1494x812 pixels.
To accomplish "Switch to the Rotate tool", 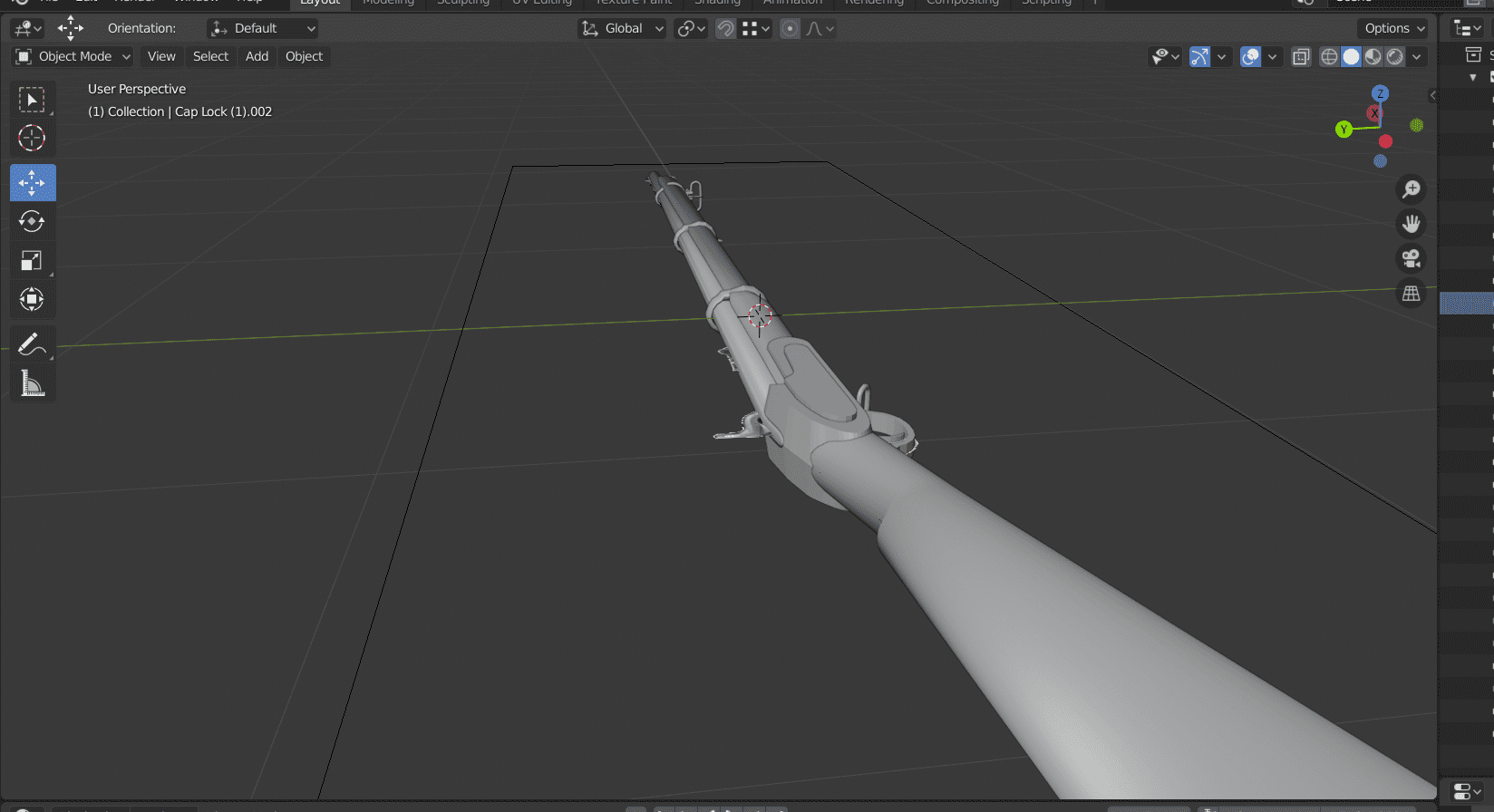I will pyautogui.click(x=33, y=221).
